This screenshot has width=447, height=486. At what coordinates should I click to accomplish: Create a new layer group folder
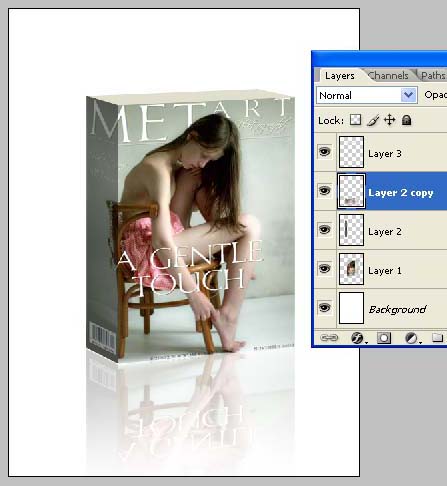[x=438, y=338]
